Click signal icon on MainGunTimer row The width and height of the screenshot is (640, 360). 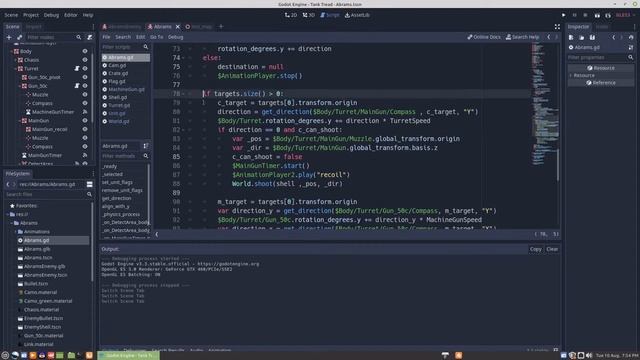point(85,155)
